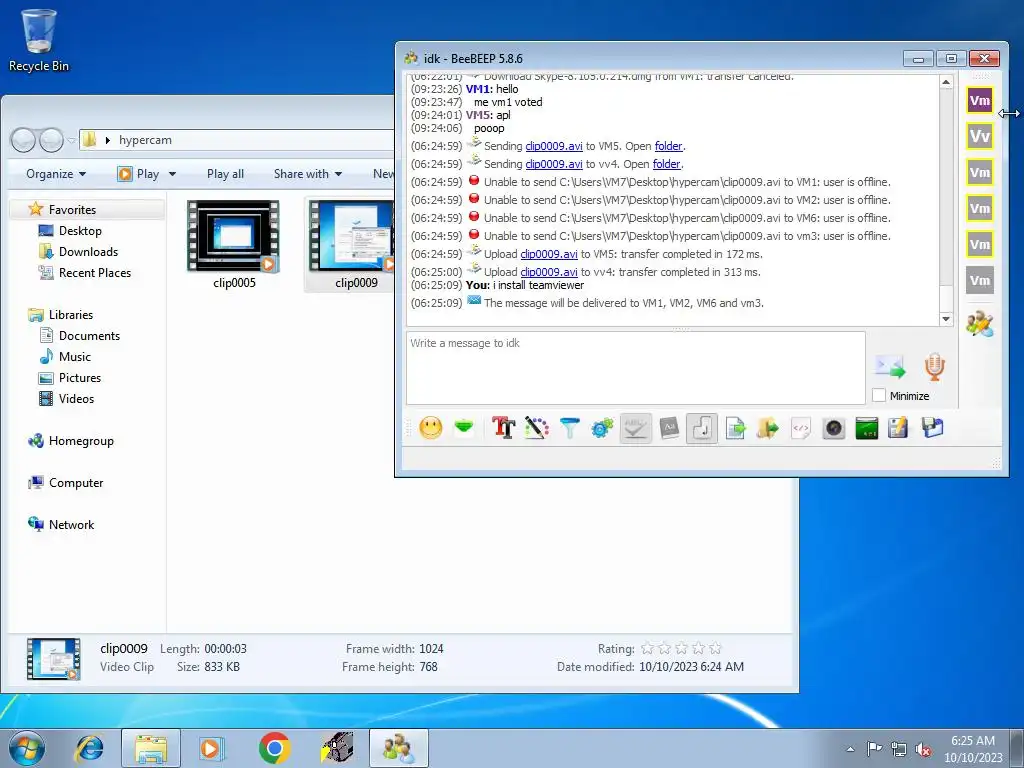This screenshot has width=1024, height=768.
Task: Open the dropdown arrow next to Play
Action: pos(172,174)
